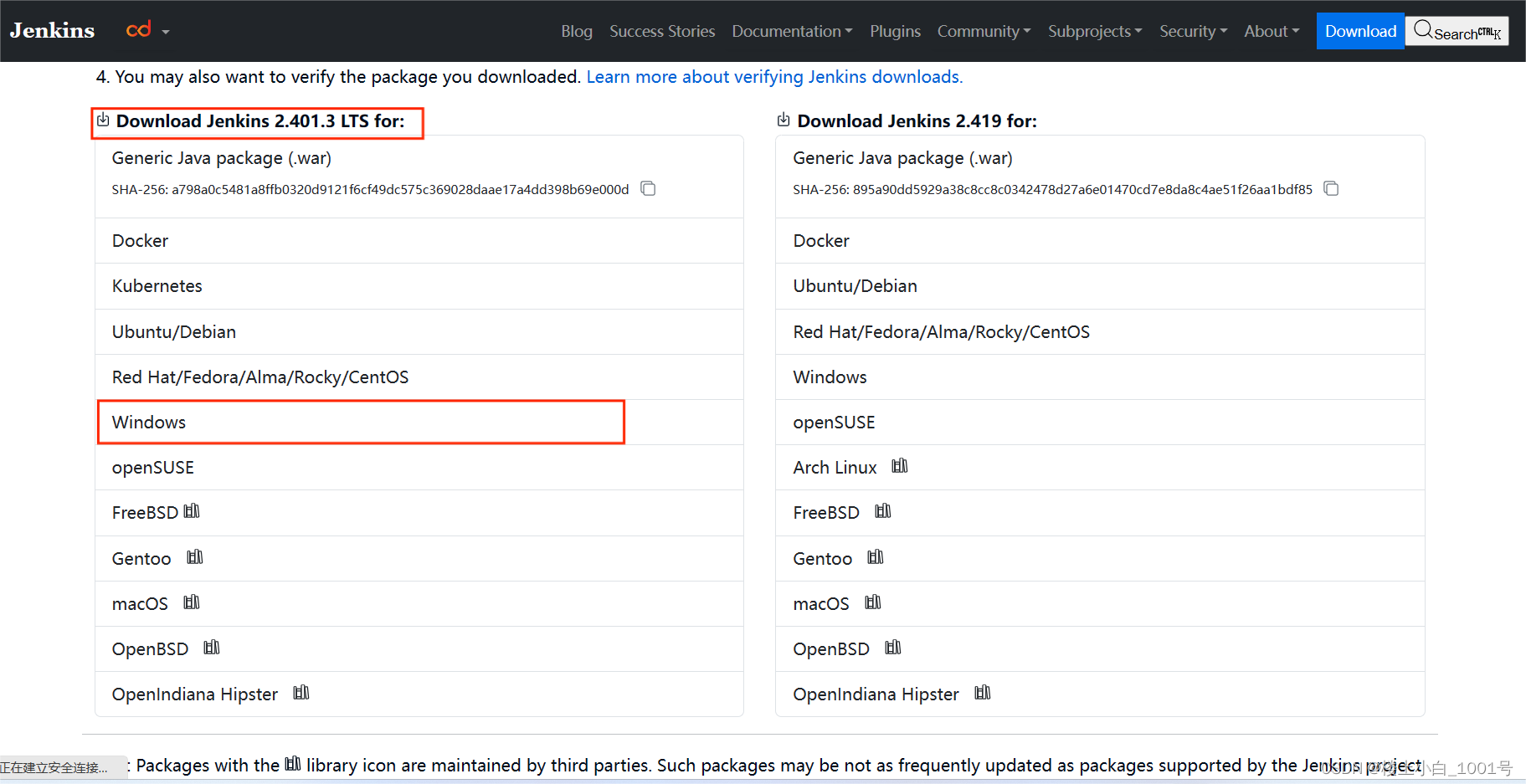
Task: Choose Red Hat/Fedora/Alma/Rocky/CentOS under LTS
Action: (x=419, y=377)
